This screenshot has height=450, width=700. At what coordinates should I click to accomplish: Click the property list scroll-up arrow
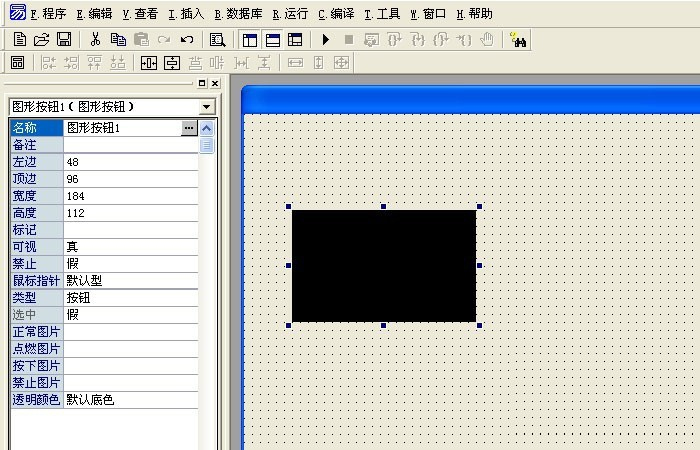pos(206,129)
